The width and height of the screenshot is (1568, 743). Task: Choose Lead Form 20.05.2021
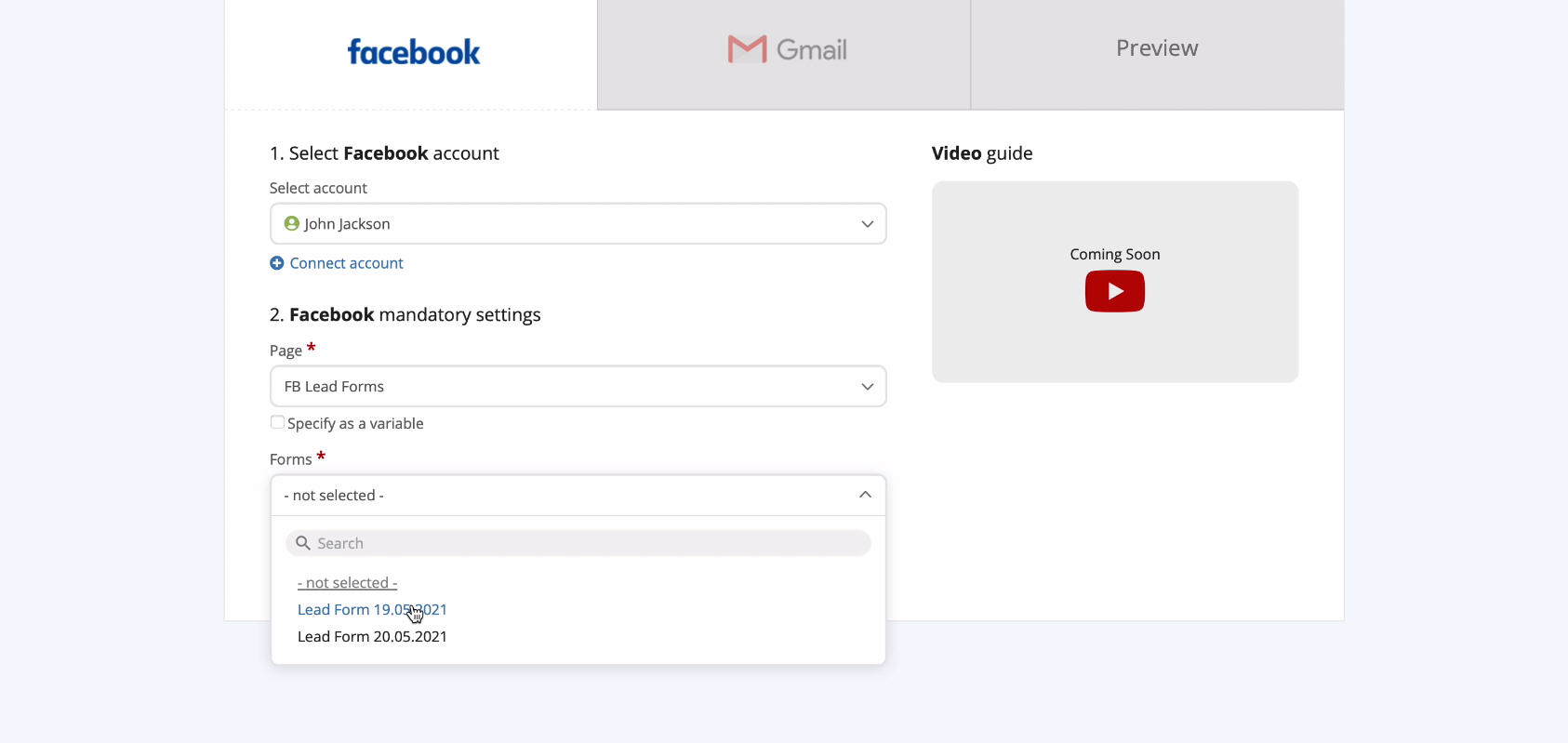(x=372, y=637)
